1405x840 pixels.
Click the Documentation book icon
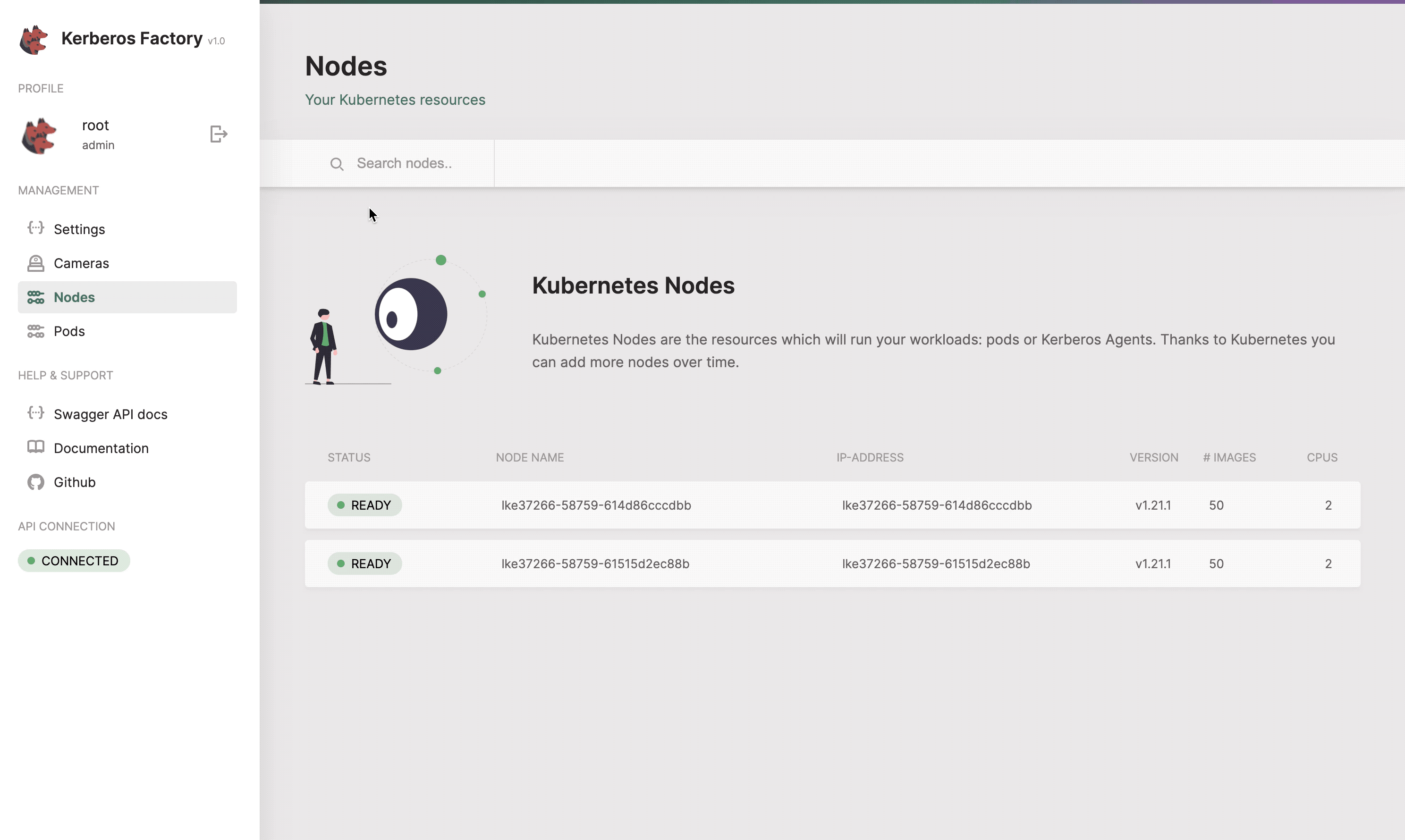tap(36, 447)
